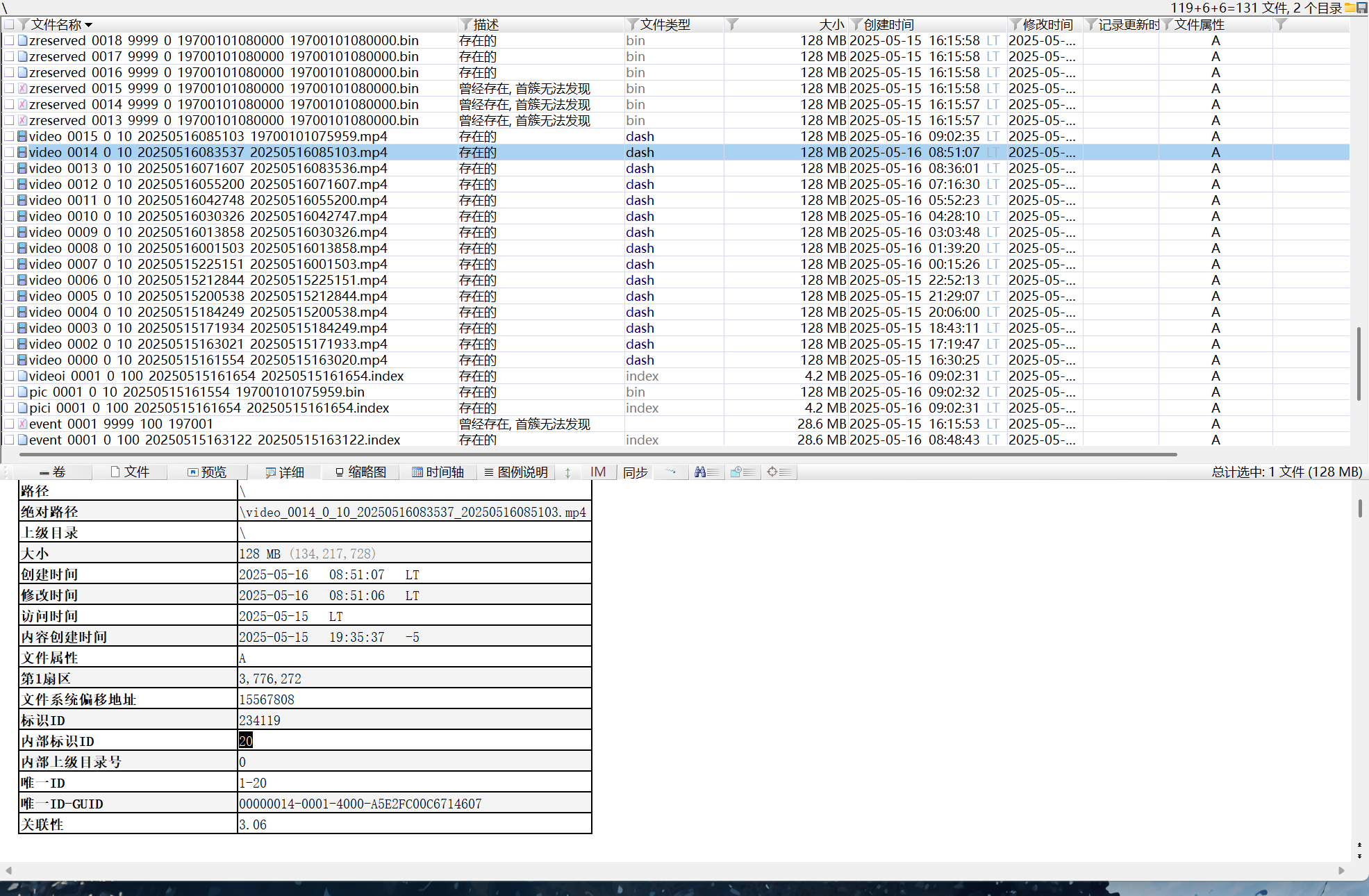Click the file list vertical scrollbar thumb
Image resolution: width=1369 pixels, height=896 pixels.
[x=1359, y=363]
